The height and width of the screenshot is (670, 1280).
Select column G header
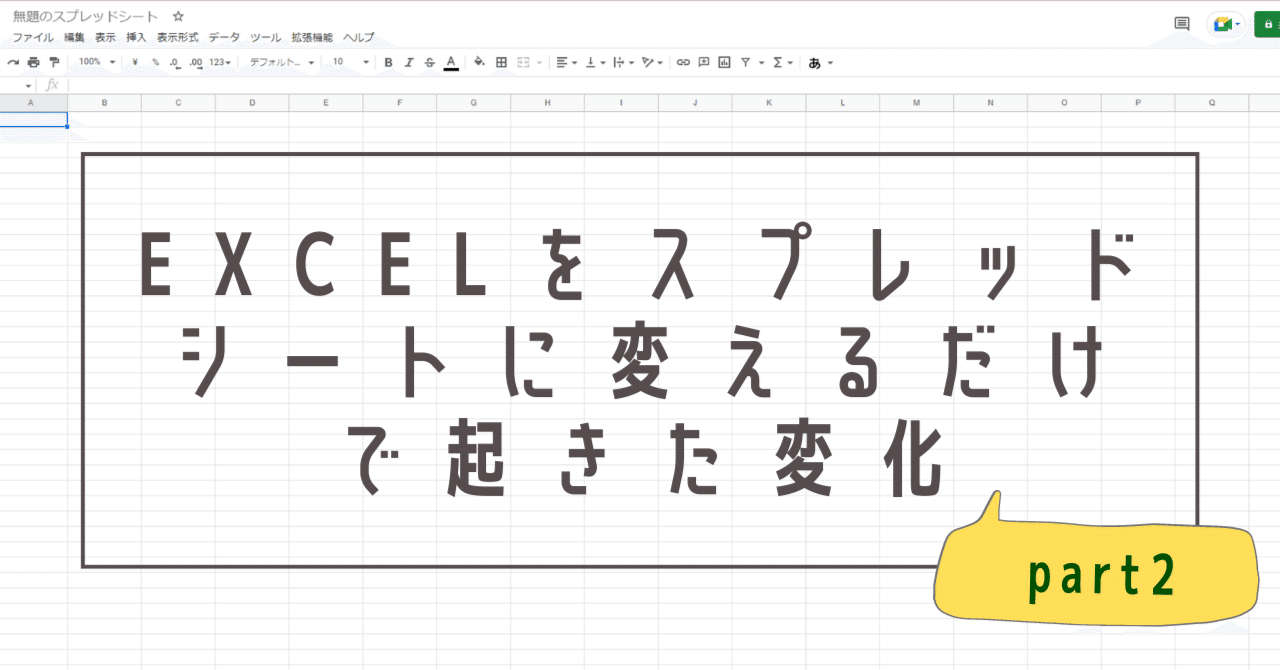474,103
